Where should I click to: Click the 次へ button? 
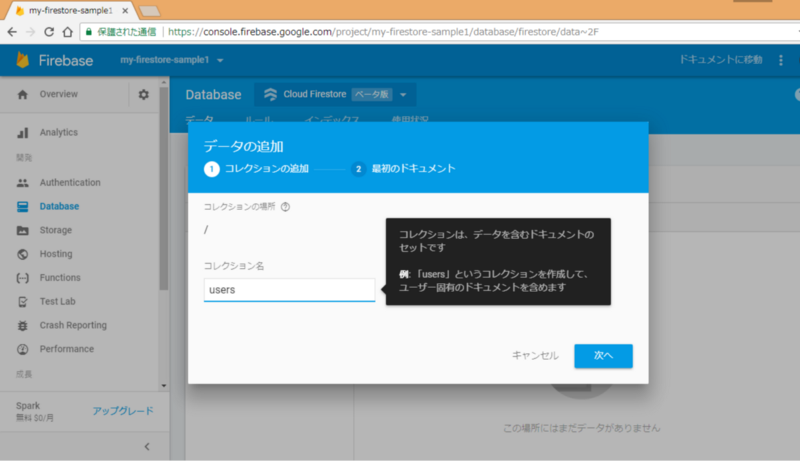603,356
